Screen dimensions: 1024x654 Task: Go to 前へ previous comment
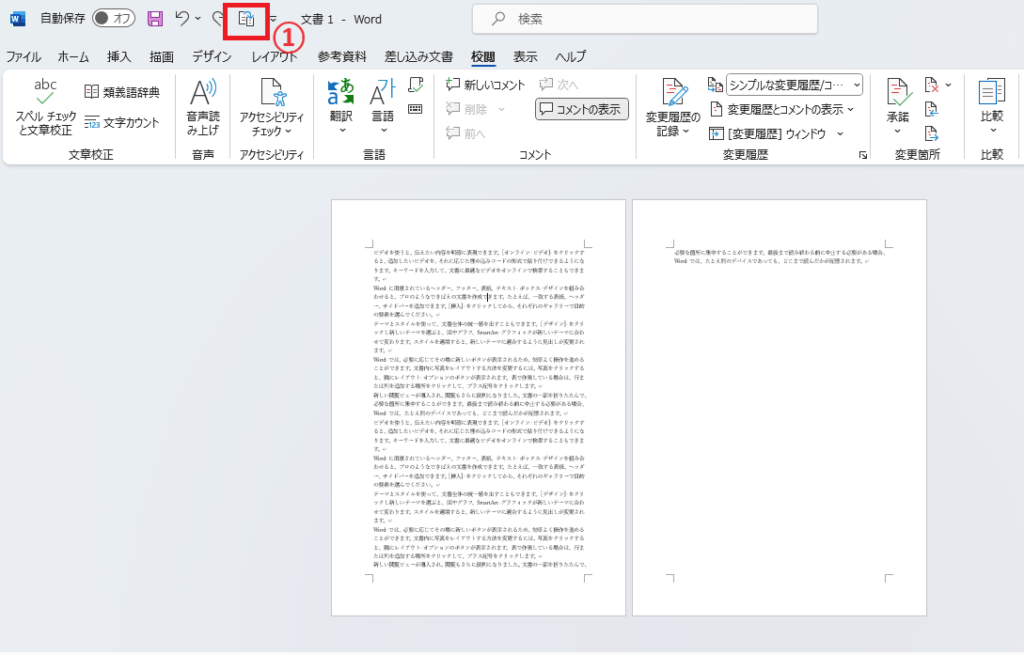coord(466,133)
